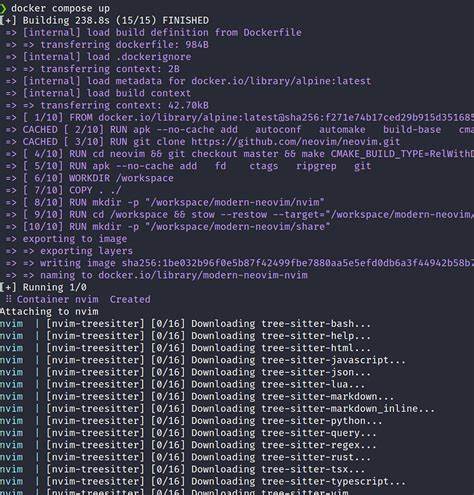The width and height of the screenshot is (474, 495).
Task: Click 'Downloading tree-sitter-javascript...' log line
Action: click(203, 360)
